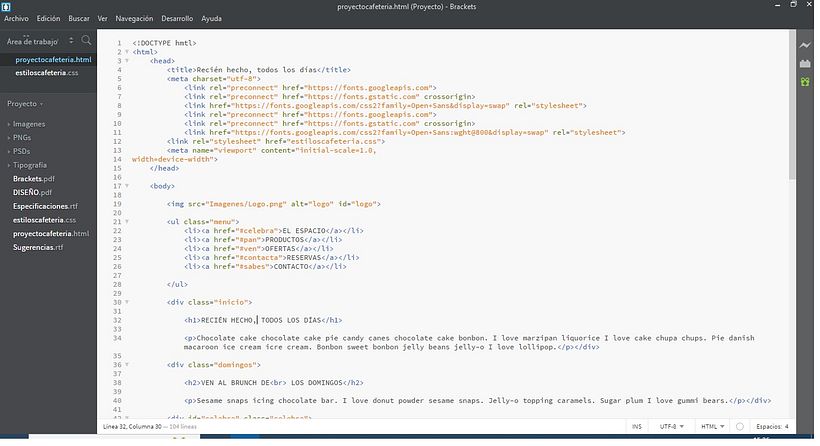Screen dimensions: 820x446
Task: Toggle the INS insert mode indicator
Action: tap(637, 426)
